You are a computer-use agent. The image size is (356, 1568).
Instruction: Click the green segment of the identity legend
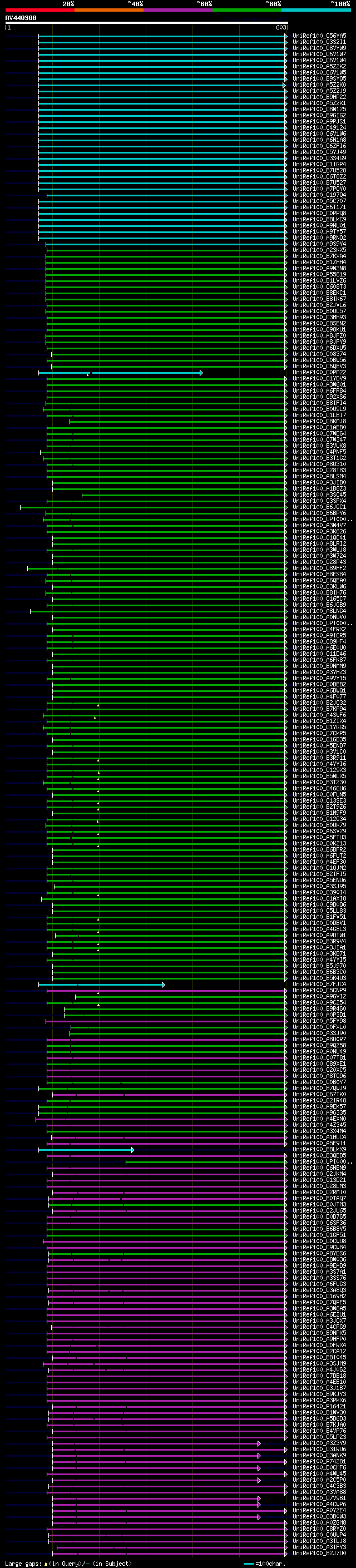[247, 10]
